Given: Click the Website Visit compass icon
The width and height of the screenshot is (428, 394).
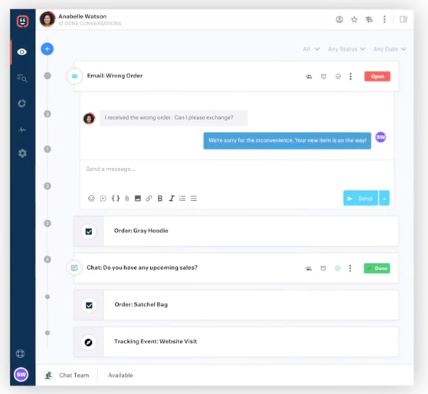Looking at the screenshot, I should pos(88,342).
